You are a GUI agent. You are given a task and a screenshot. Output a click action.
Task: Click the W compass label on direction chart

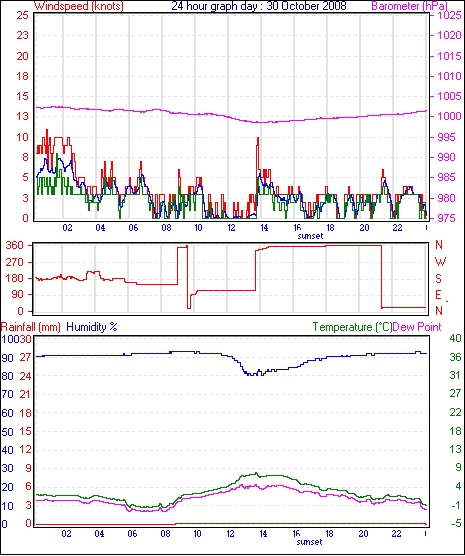[x=440, y=262]
